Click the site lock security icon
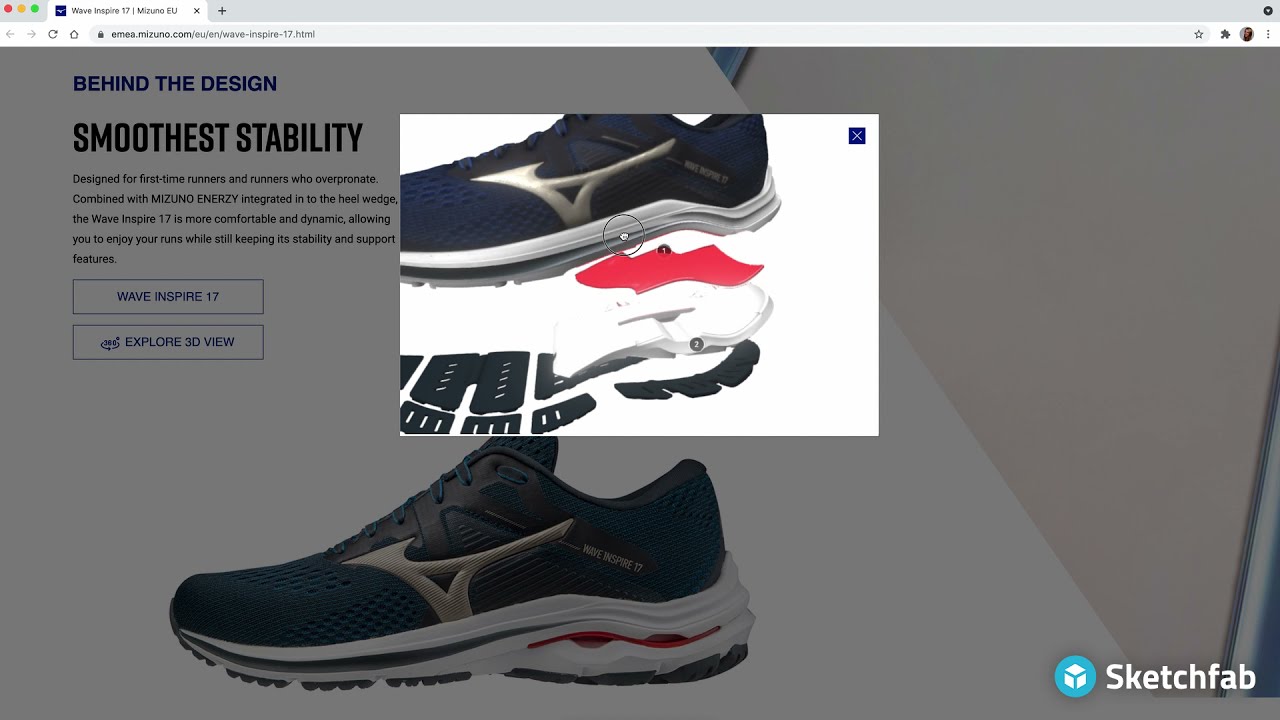This screenshot has width=1280, height=720. [100, 34]
